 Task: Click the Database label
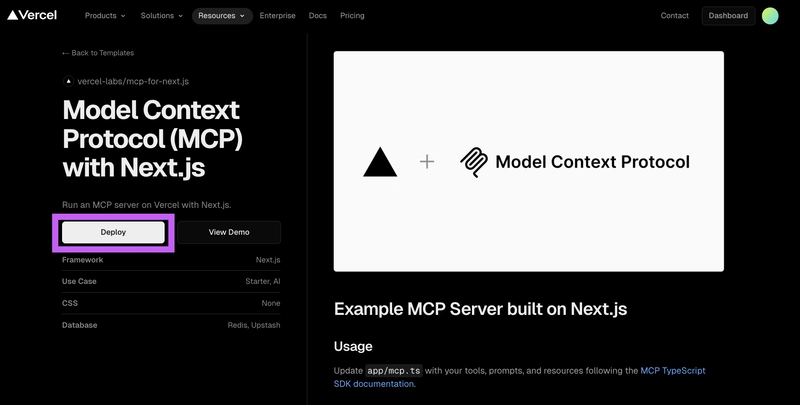tap(80, 325)
